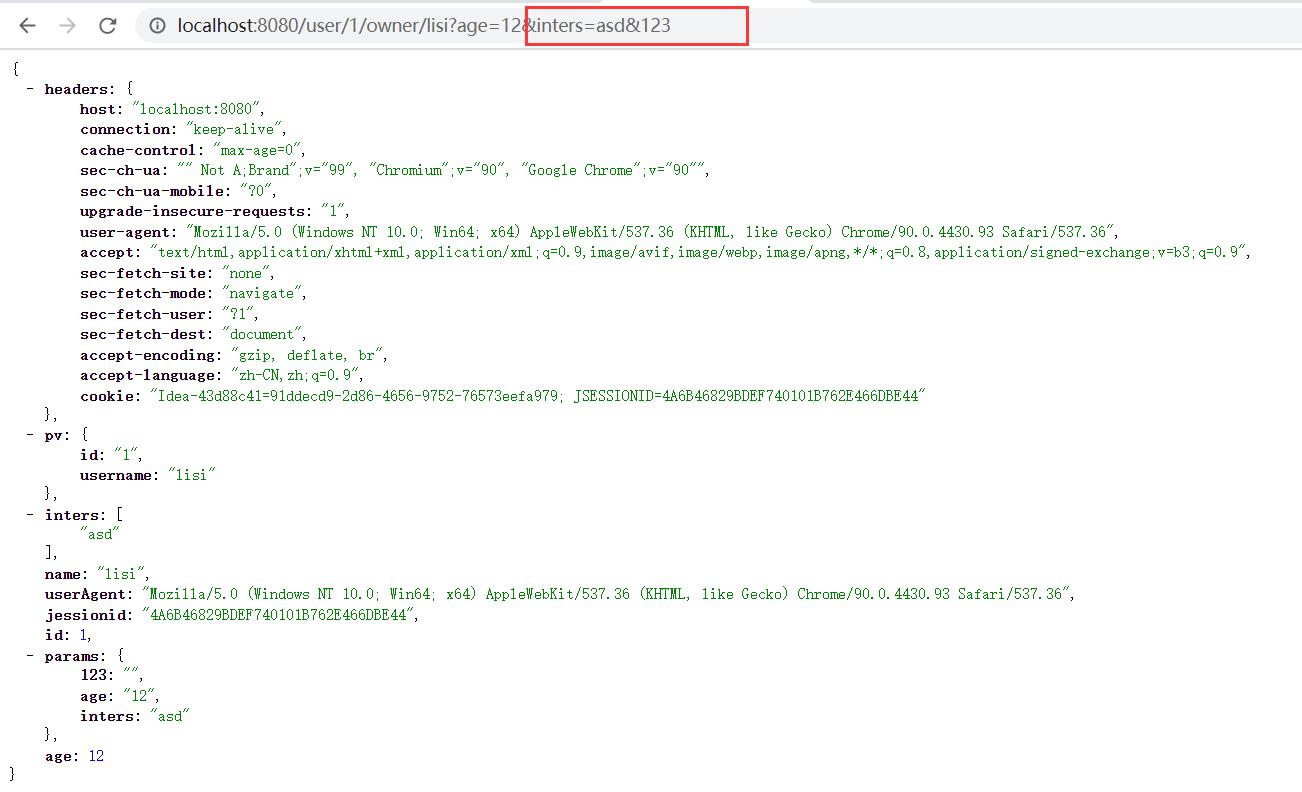Click the accept header value text
Viewport: 1302px width, 792px height.
pos(698,252)
